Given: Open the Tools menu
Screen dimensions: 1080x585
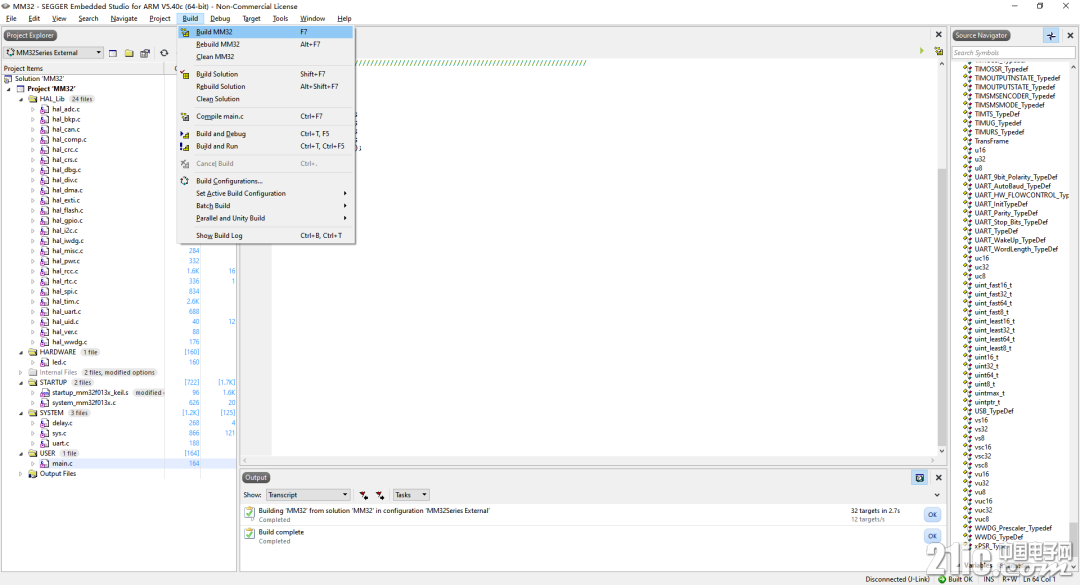Looking at the screenshot, I should (x=280, y=19).
